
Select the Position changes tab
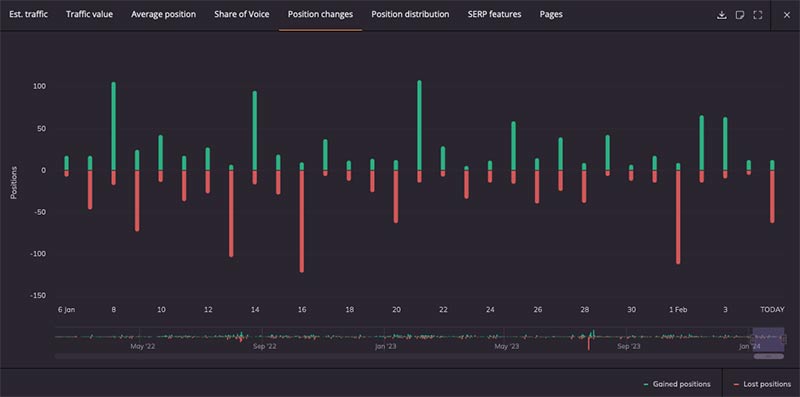(320, 14)
